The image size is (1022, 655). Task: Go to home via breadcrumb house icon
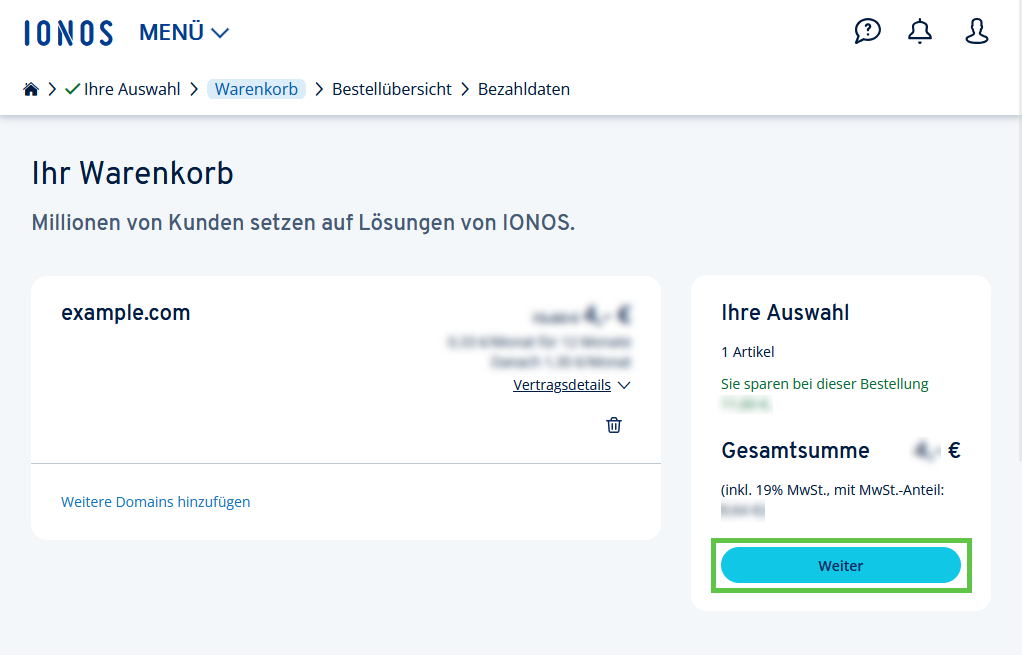point(31,89)
